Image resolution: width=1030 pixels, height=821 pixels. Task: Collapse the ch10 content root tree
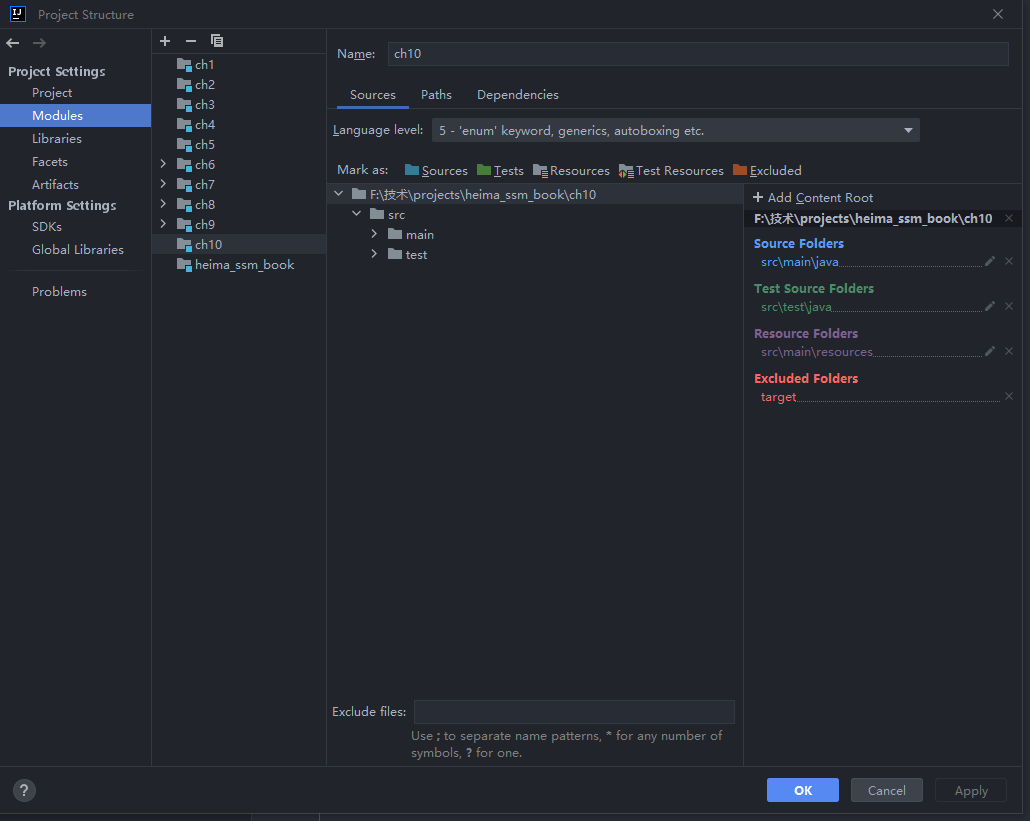pos(338,194)
